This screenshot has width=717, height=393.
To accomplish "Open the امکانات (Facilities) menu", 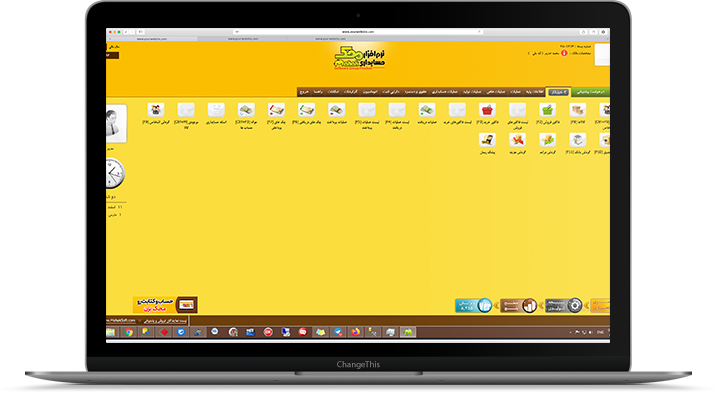I will click(333, 92).
